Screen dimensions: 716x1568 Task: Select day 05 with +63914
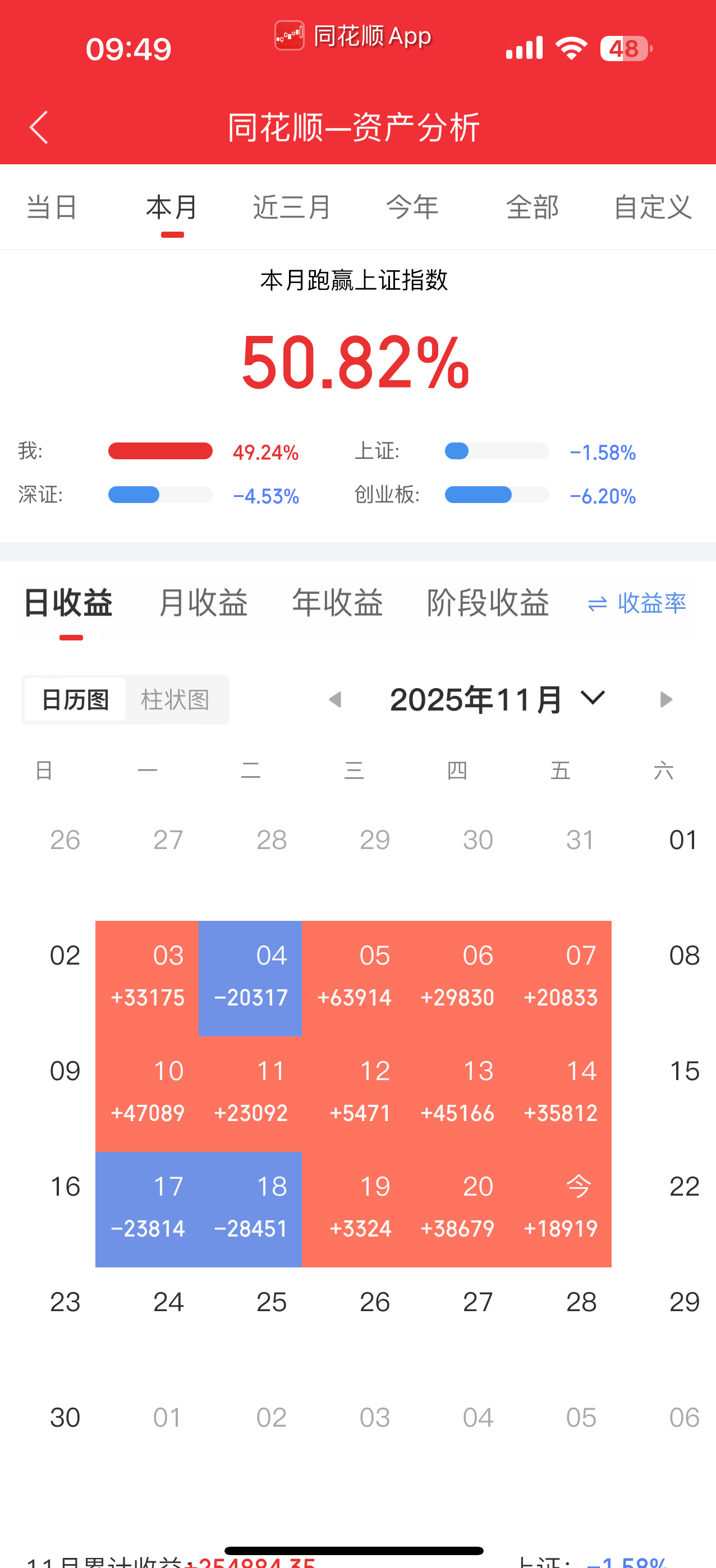click(354, 979)
